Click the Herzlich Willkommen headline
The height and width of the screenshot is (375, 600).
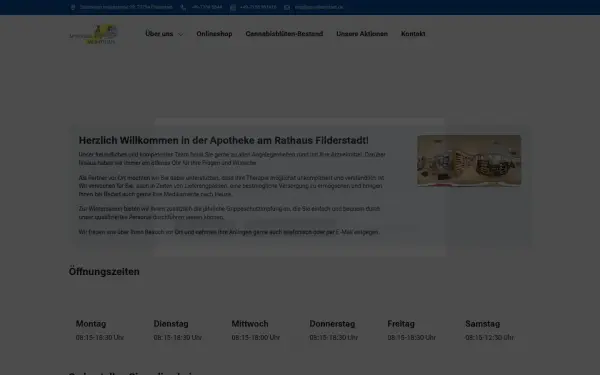click(x=223, y=140)
